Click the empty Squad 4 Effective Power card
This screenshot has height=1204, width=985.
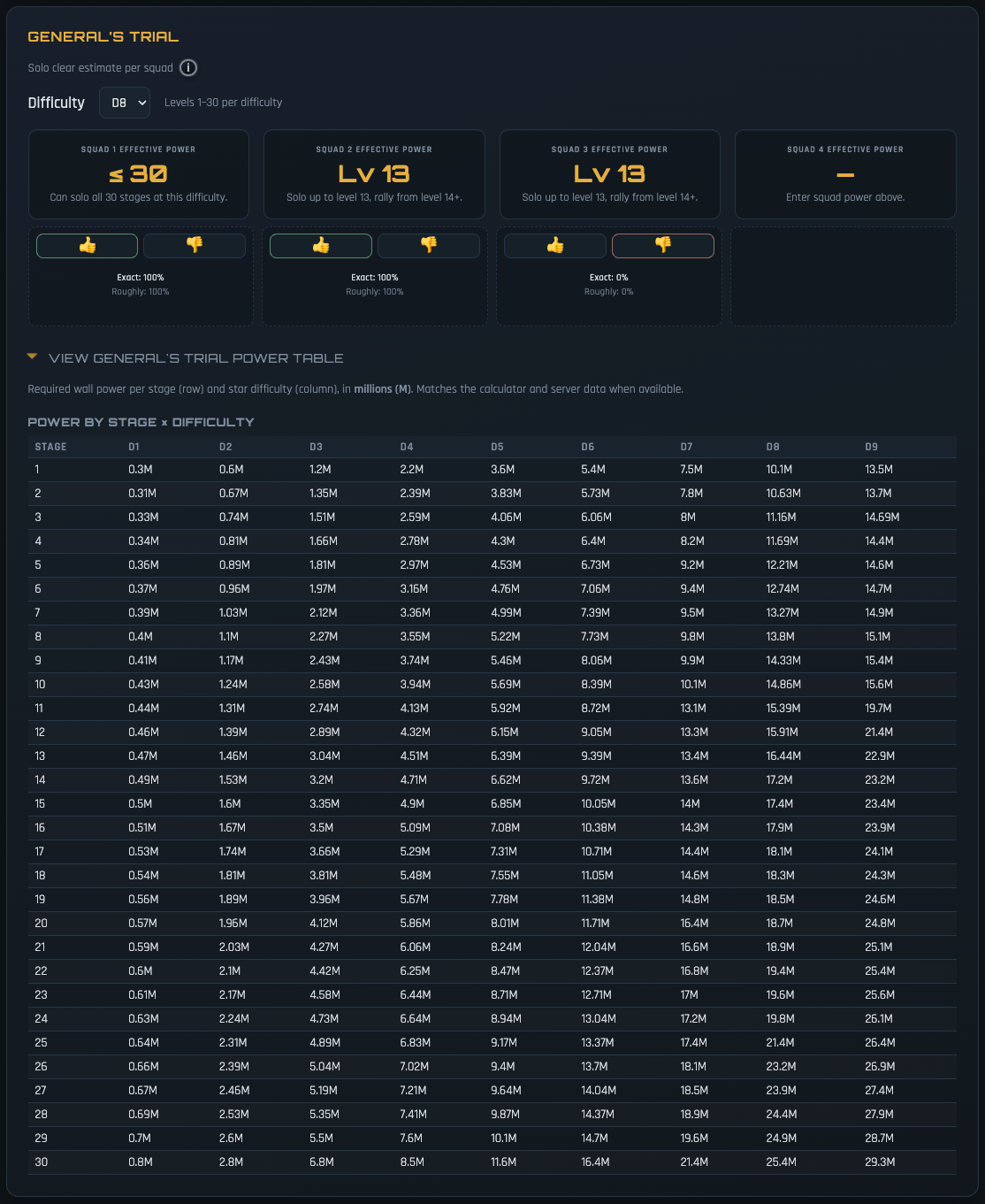[x=845, y=174]
